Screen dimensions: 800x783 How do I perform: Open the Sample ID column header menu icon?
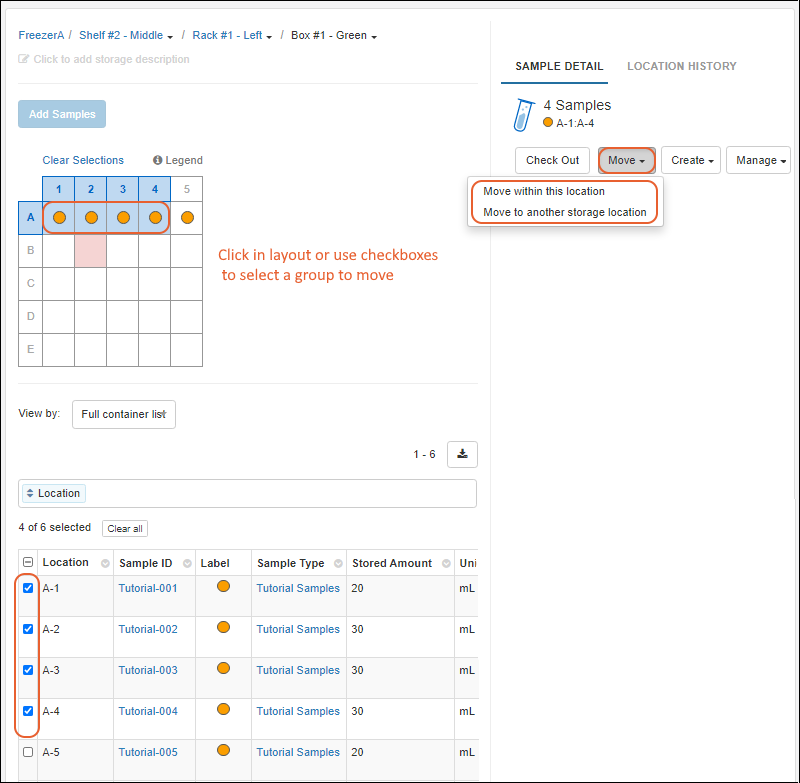click(x=186, y=564)
